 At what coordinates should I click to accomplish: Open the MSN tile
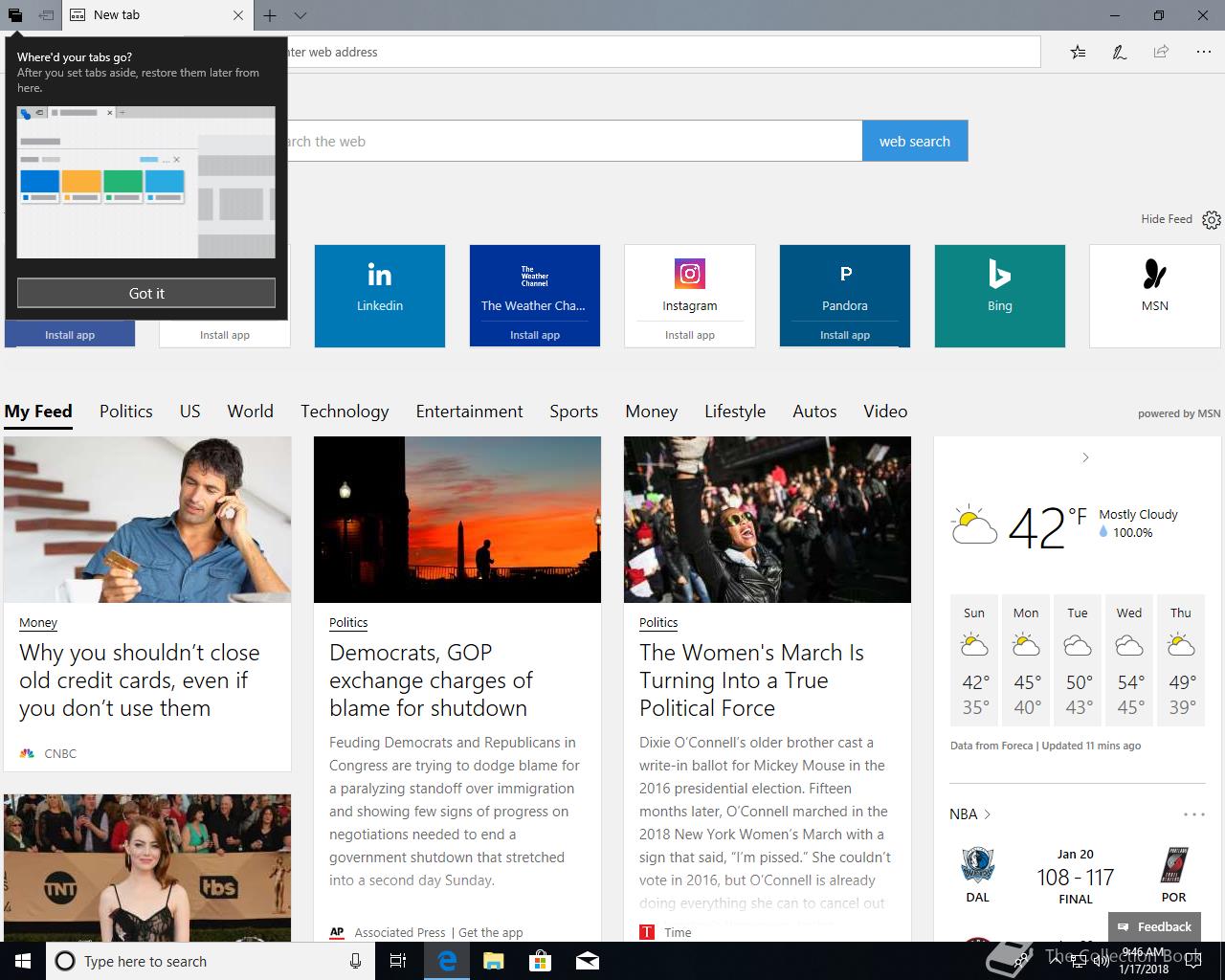pos(1155,296)
